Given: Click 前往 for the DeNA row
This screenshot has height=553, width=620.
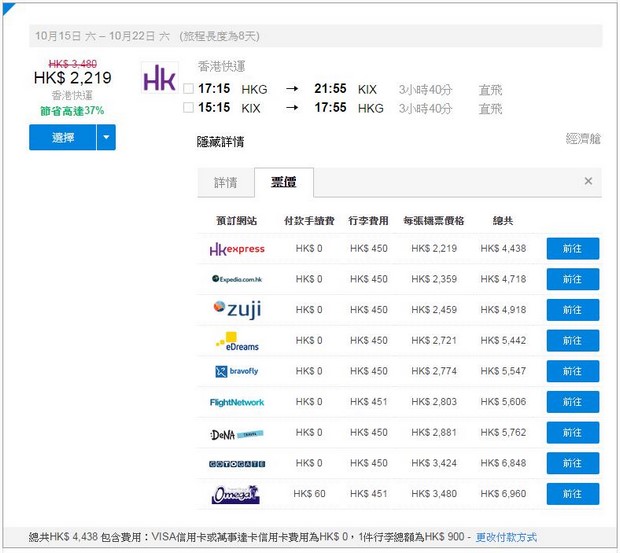Looking at the screenshot, I should 573,432.
